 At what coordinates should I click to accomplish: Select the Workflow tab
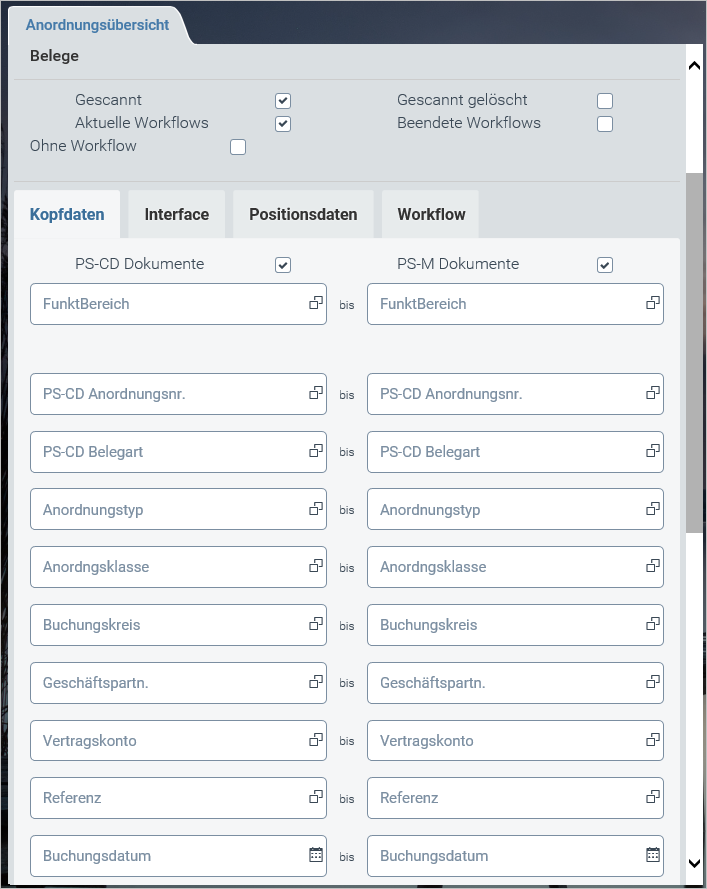click(x=431, y=214)
